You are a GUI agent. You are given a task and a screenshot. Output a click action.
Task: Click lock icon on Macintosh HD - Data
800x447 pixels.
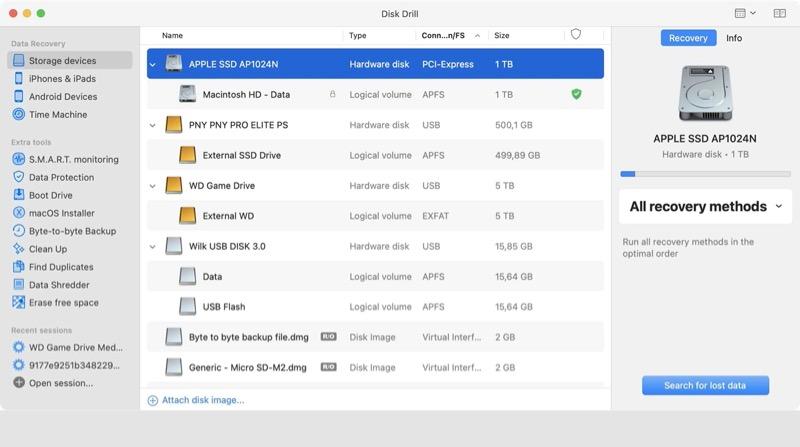[333, 94]
